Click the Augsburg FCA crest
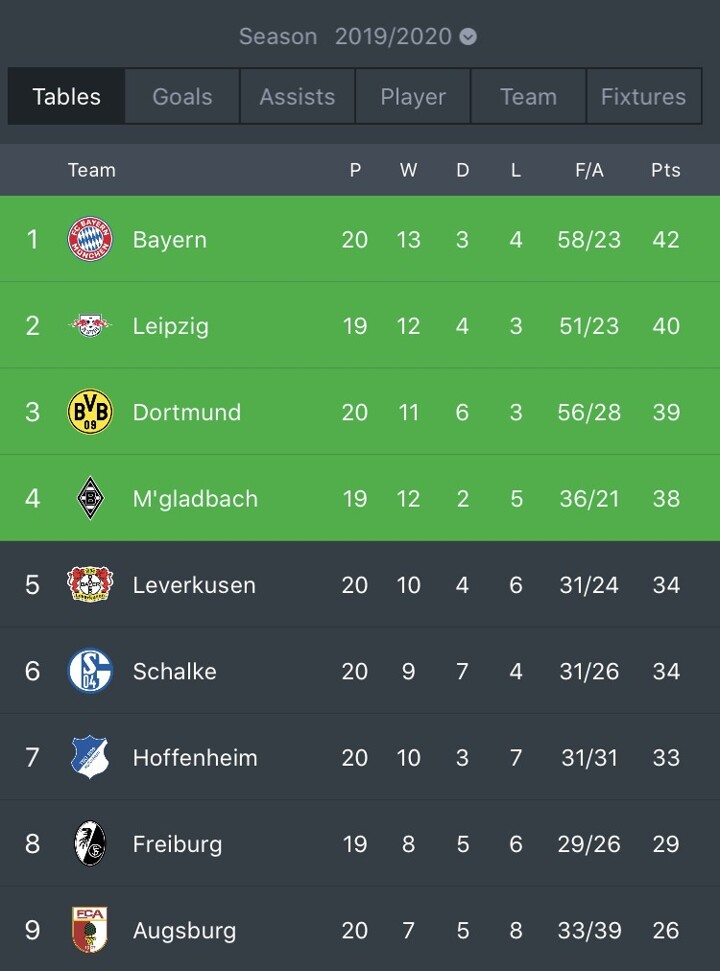This screenshot has width=720, height=971. (90, 929)
